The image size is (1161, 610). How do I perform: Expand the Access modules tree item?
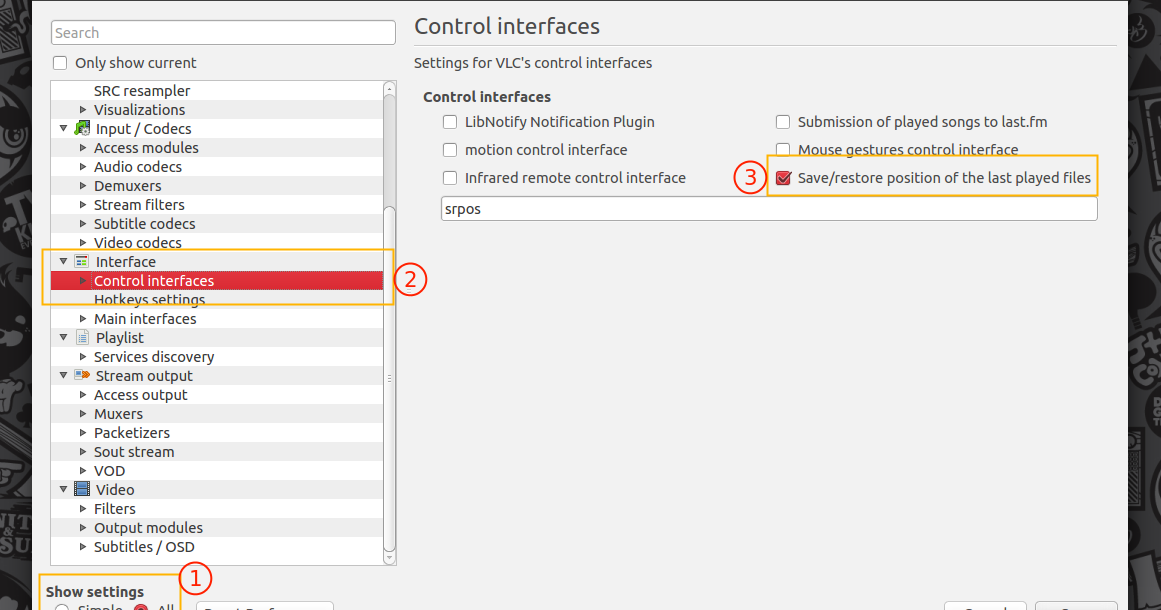[x=85, y=147]
